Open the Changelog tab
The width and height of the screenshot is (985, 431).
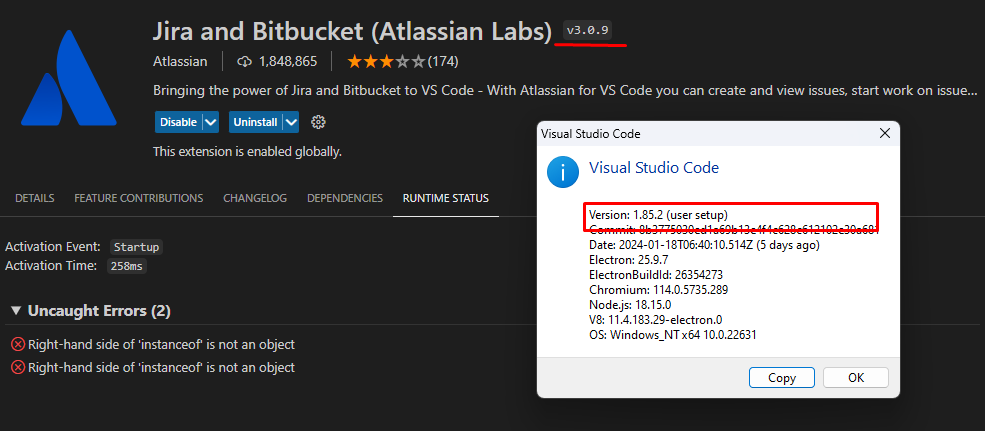click(255, 198)
